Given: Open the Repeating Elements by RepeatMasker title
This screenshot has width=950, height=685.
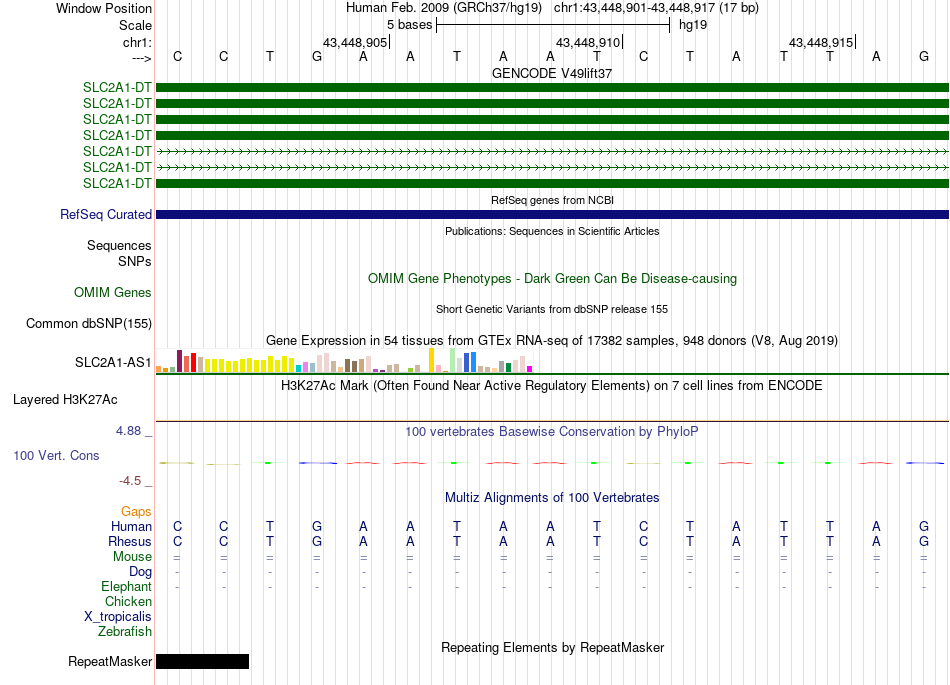Looking at the screenshot, I should (x=552, y=647).
